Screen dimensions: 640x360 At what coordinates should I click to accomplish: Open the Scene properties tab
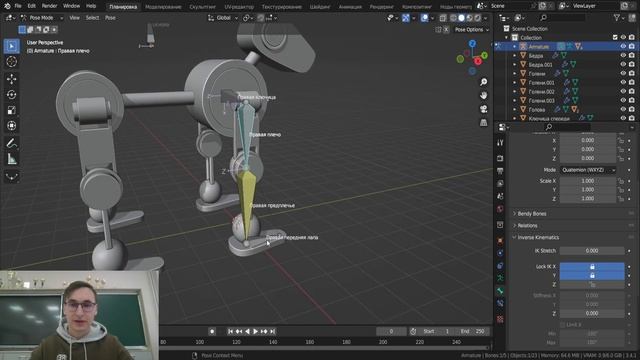click(500, 196)
